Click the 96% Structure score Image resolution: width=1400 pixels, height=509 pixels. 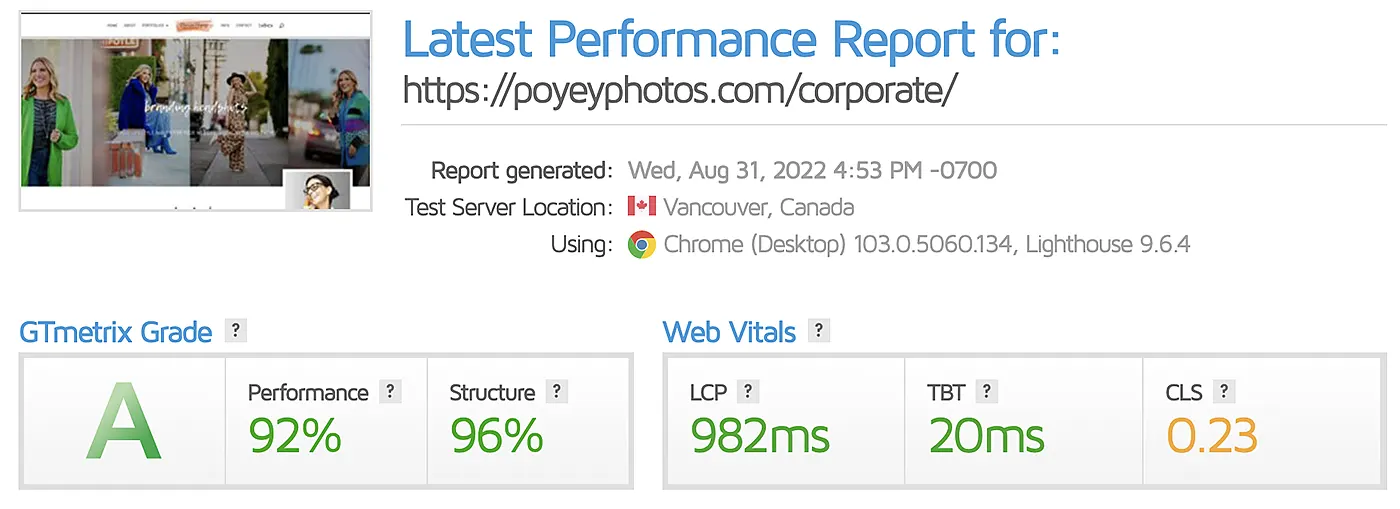coord(496,436)
